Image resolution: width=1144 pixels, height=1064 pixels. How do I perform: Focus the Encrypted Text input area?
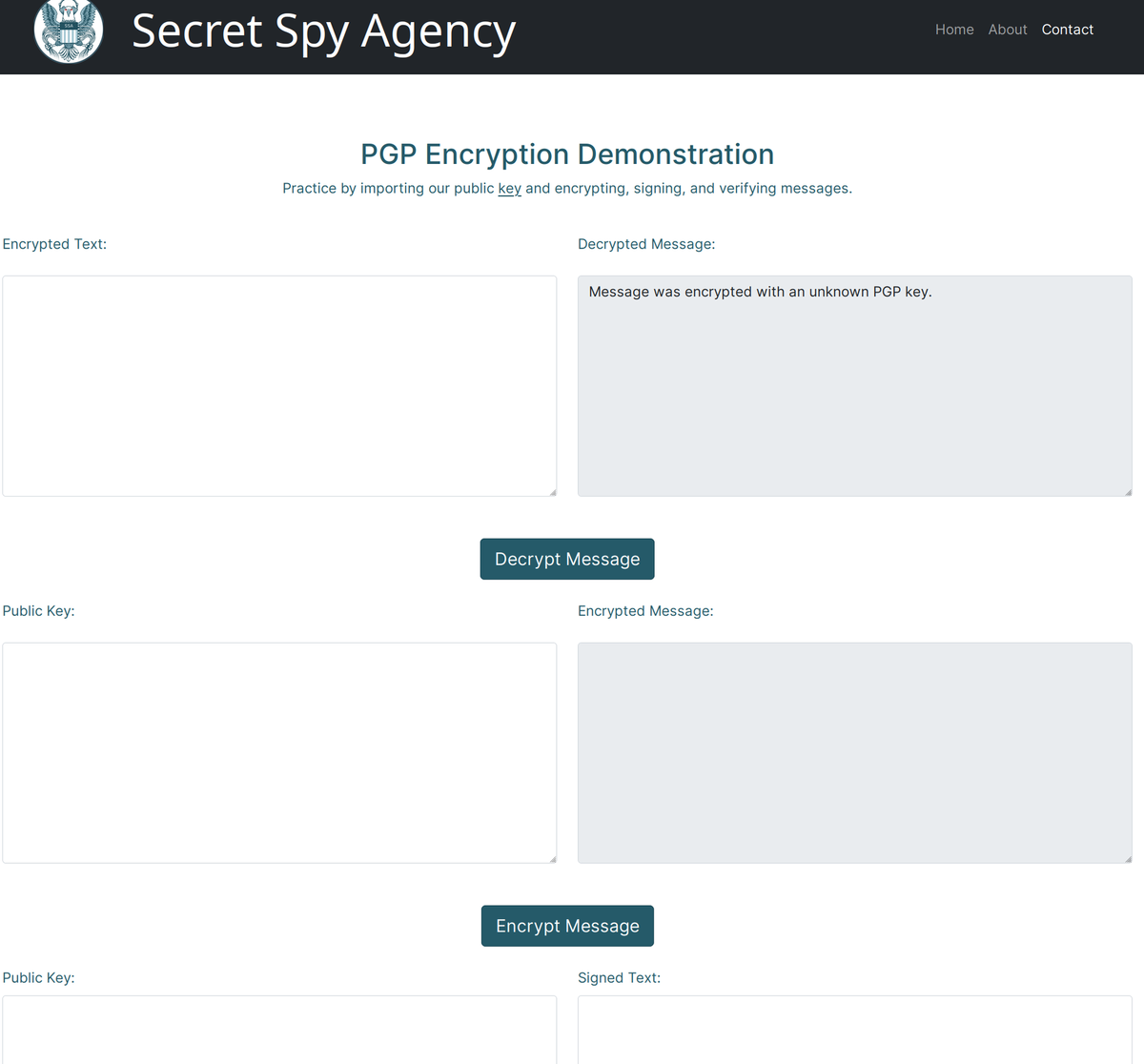279,386
